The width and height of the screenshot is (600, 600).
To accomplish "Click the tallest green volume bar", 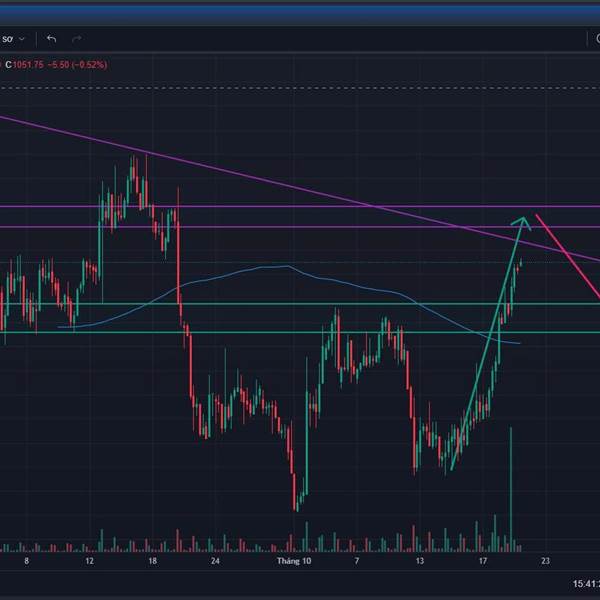I will pos(511,489).
